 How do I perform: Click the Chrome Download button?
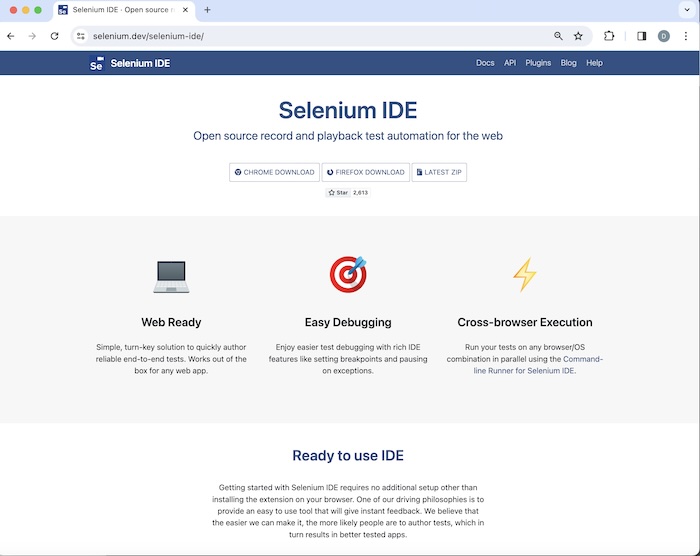pos(275,172)
